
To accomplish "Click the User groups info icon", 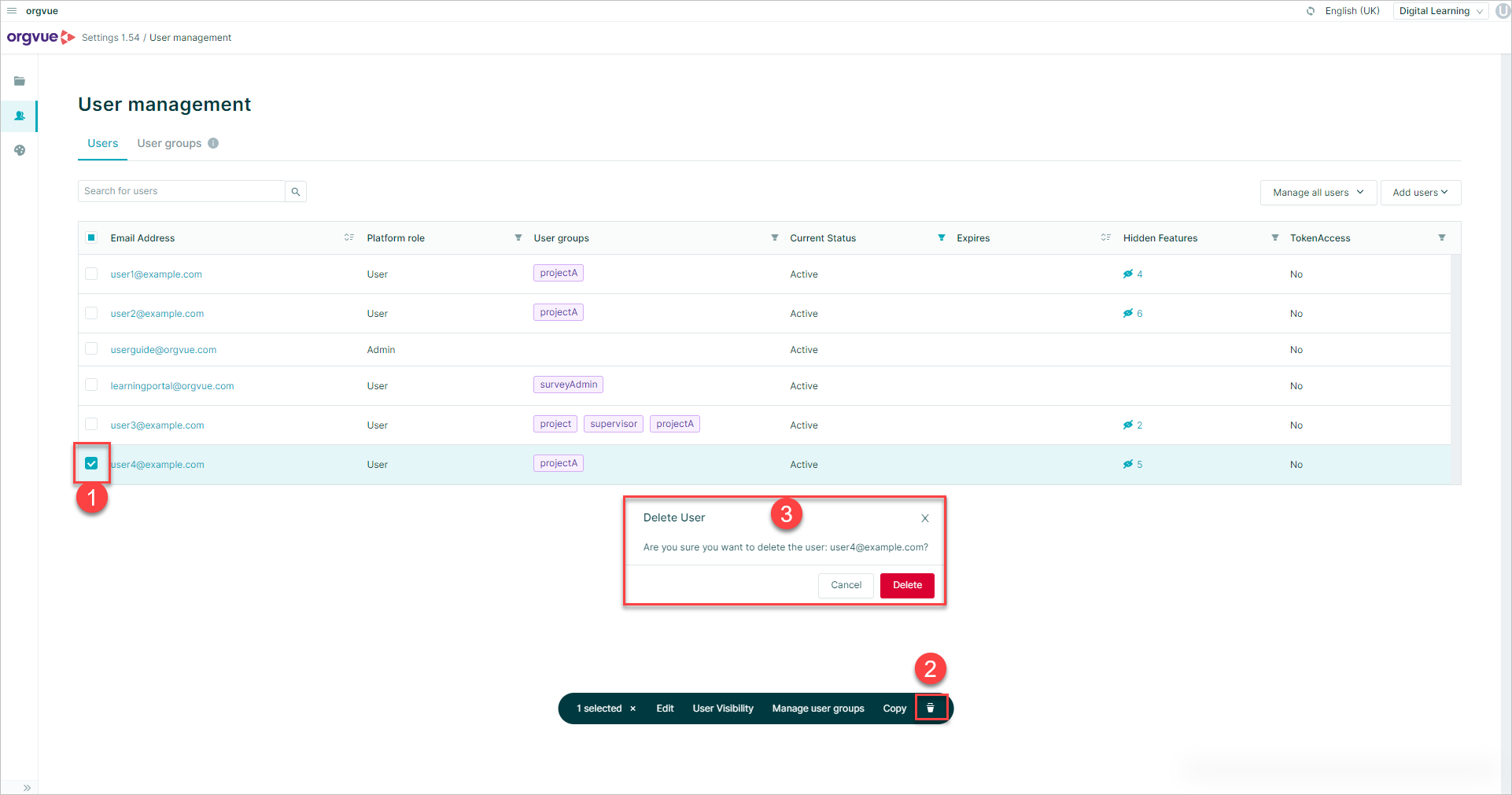I will [213, 143].
